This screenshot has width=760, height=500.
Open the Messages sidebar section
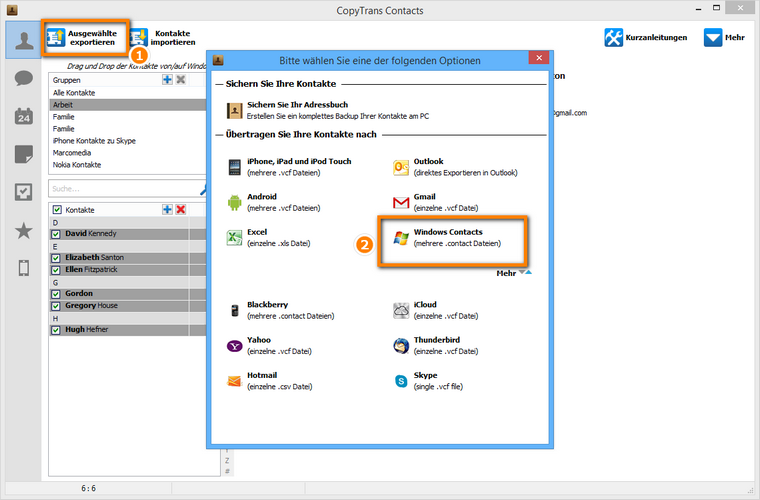(x=23, y=78)
